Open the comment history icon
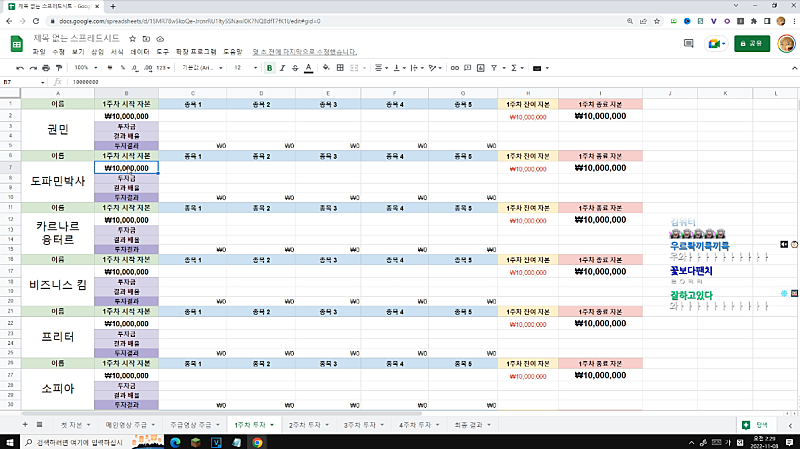This screenshot has width=800, height=449. pos(686,43)
